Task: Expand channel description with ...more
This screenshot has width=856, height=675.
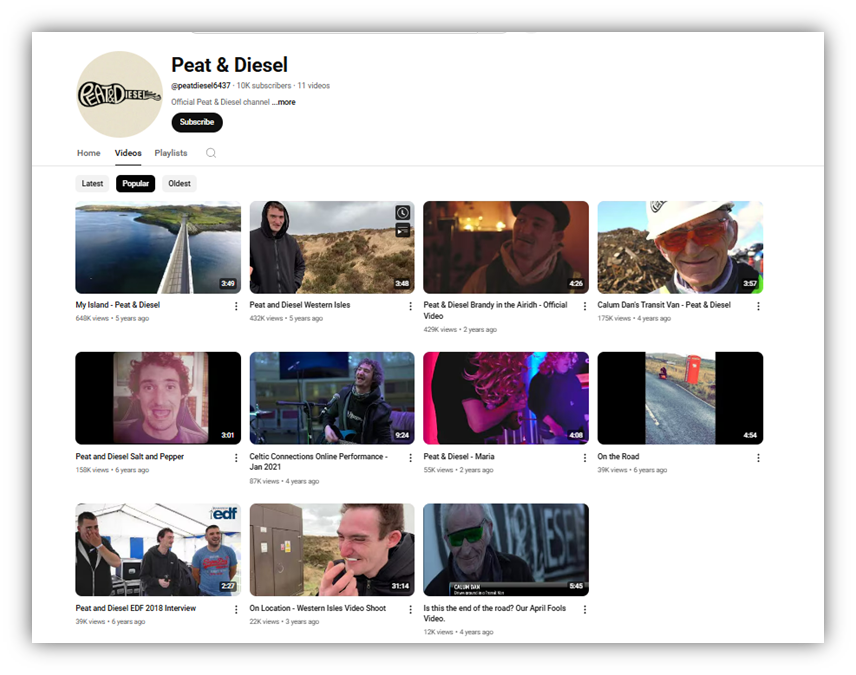Action: click(284, 102)
